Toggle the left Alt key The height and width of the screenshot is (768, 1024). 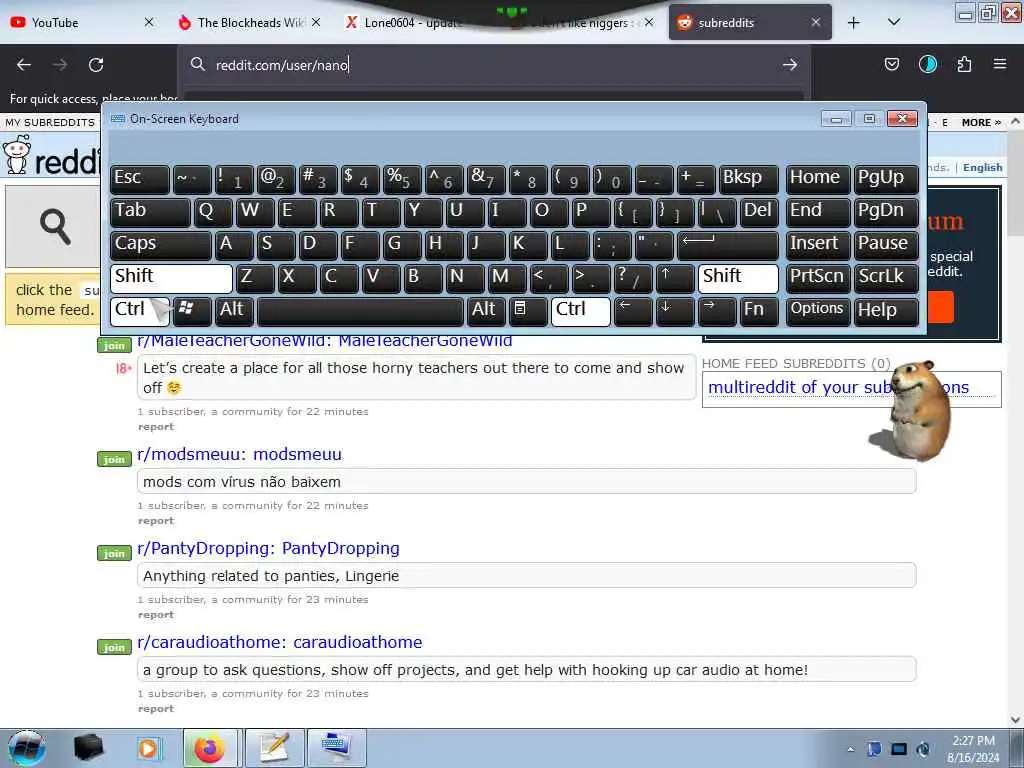[234, 311]
